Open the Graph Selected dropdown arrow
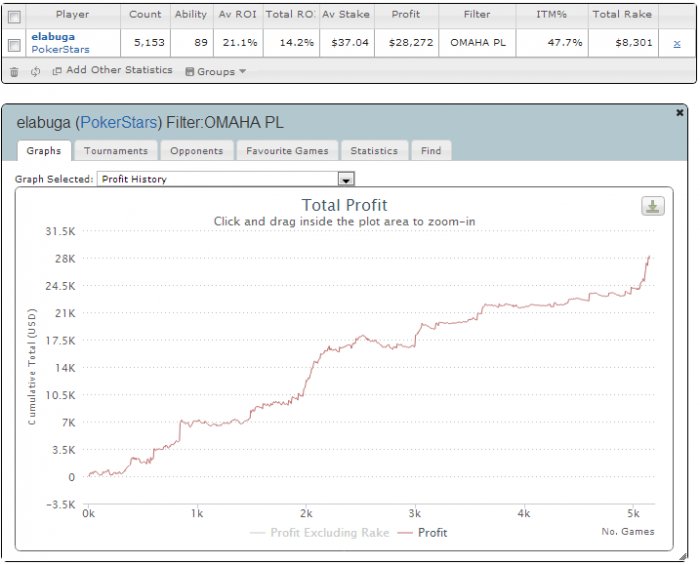This screenshot has height=565, width=700. pos(346,179)
